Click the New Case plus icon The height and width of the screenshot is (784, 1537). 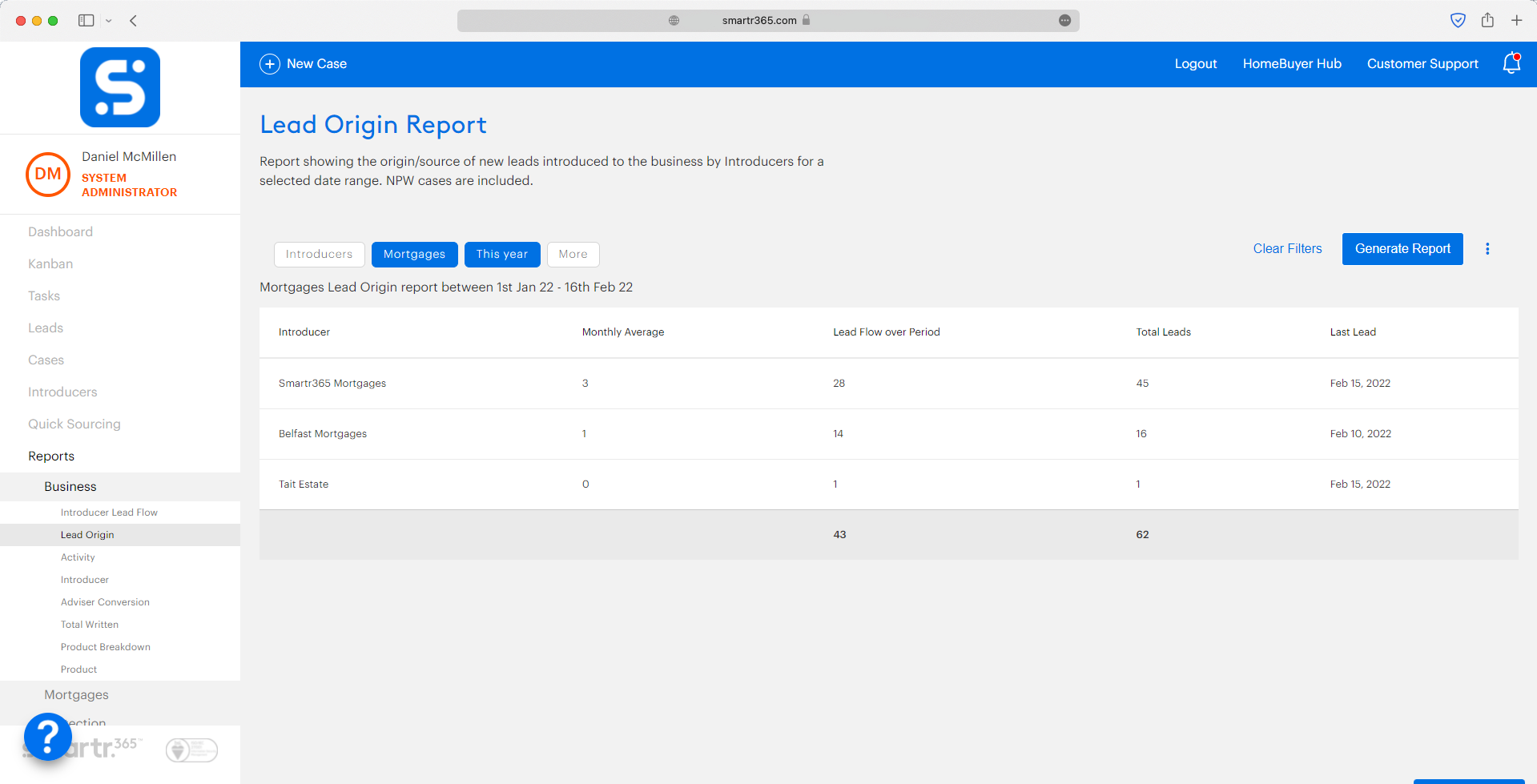(x=270, y=64)
